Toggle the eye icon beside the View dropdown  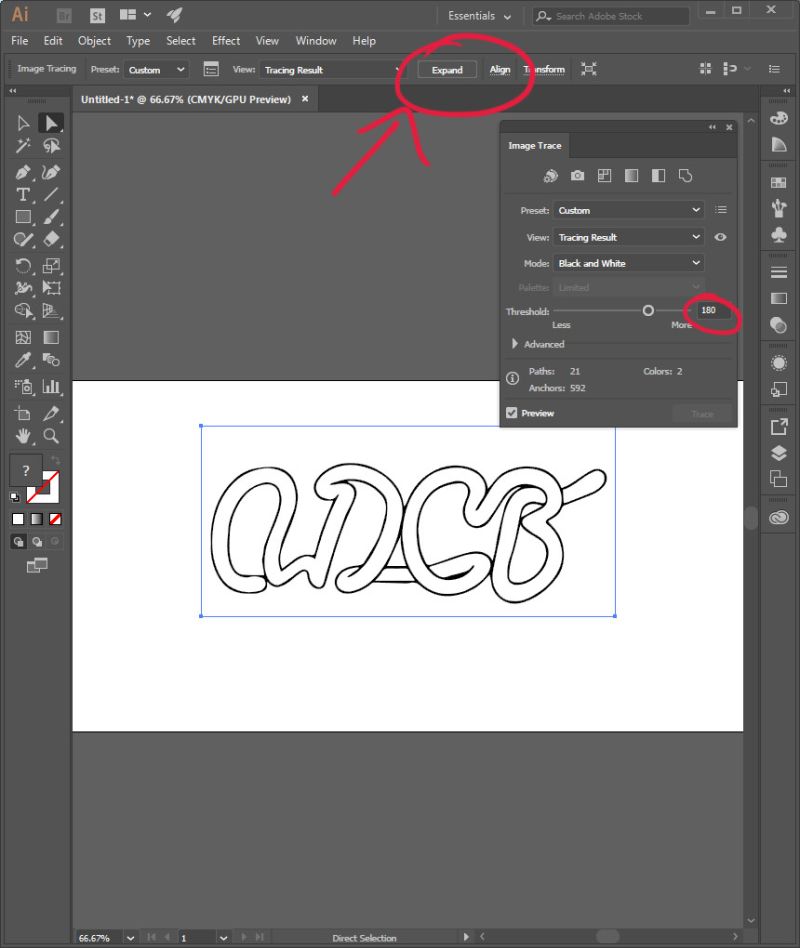(x=723, y=237)
